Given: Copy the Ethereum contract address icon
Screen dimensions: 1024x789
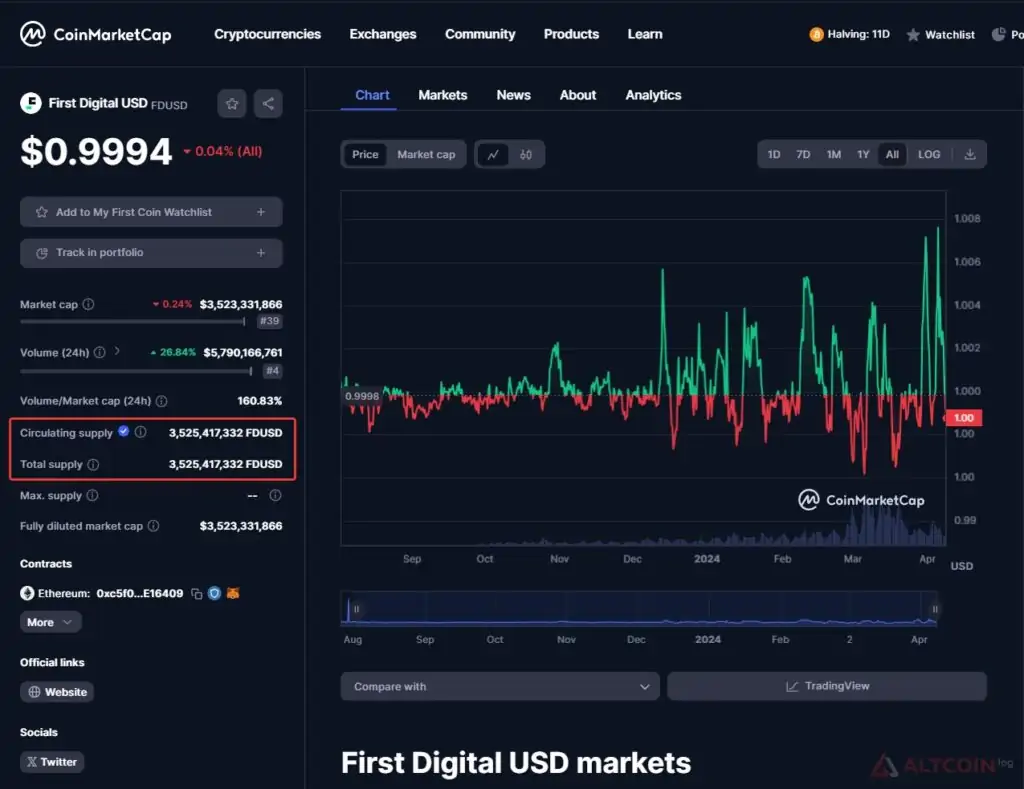Looking at the screenshot, I should (197, 594).
